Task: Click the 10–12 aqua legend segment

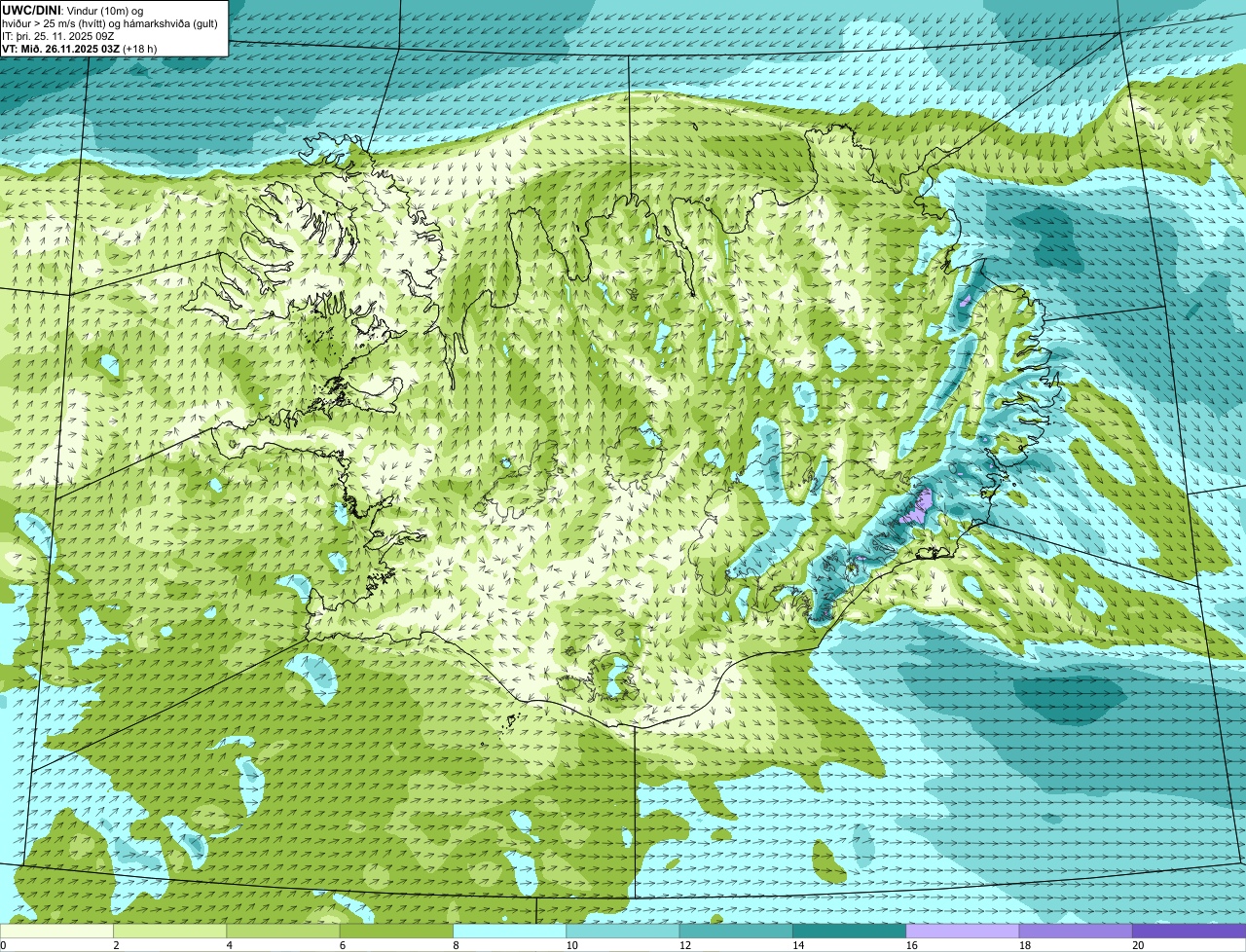Action: (623, 931)
